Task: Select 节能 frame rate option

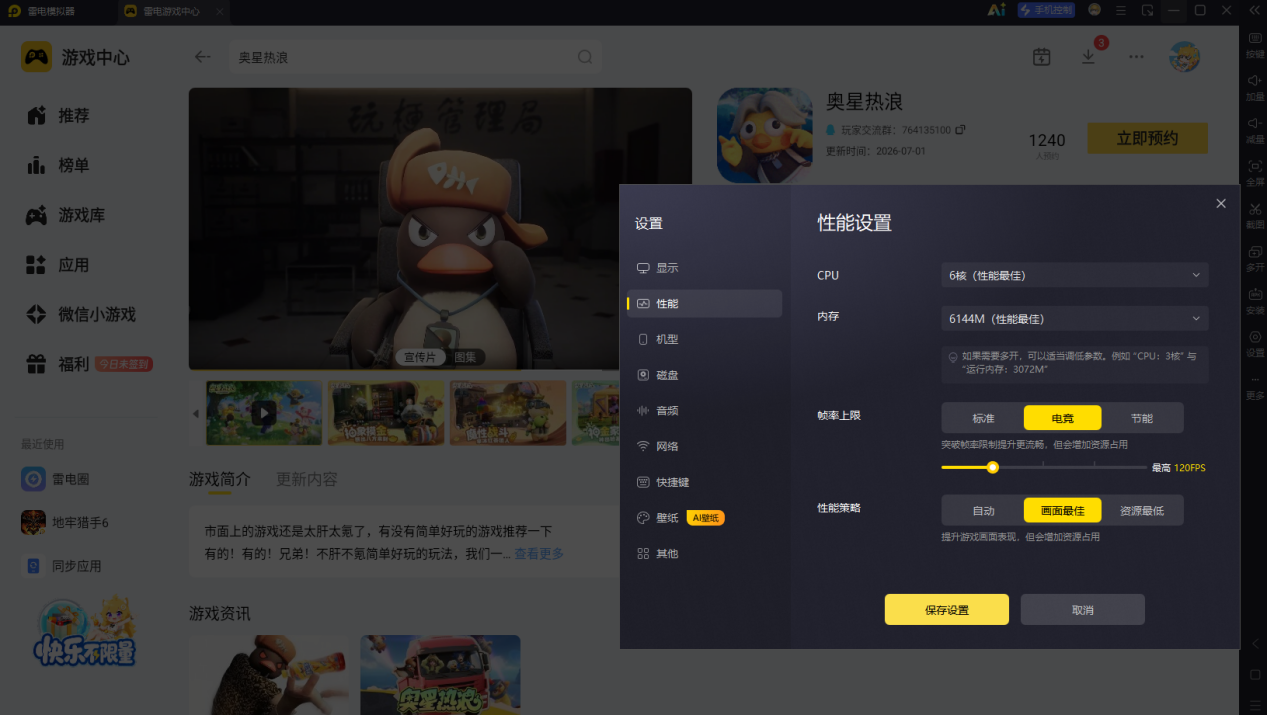Action: tap(1141, 418)
